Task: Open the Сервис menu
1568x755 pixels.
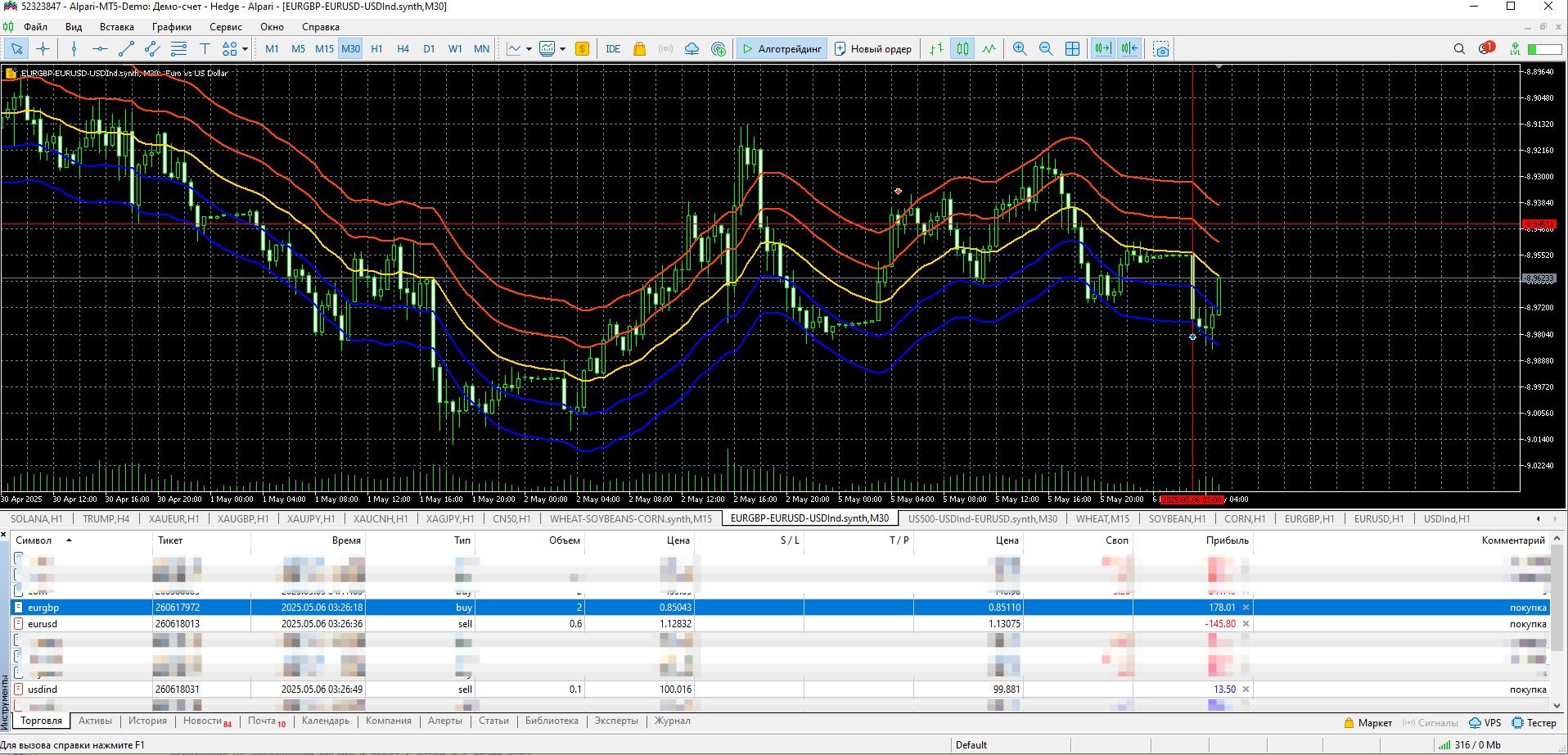Action: pos(225,27)
